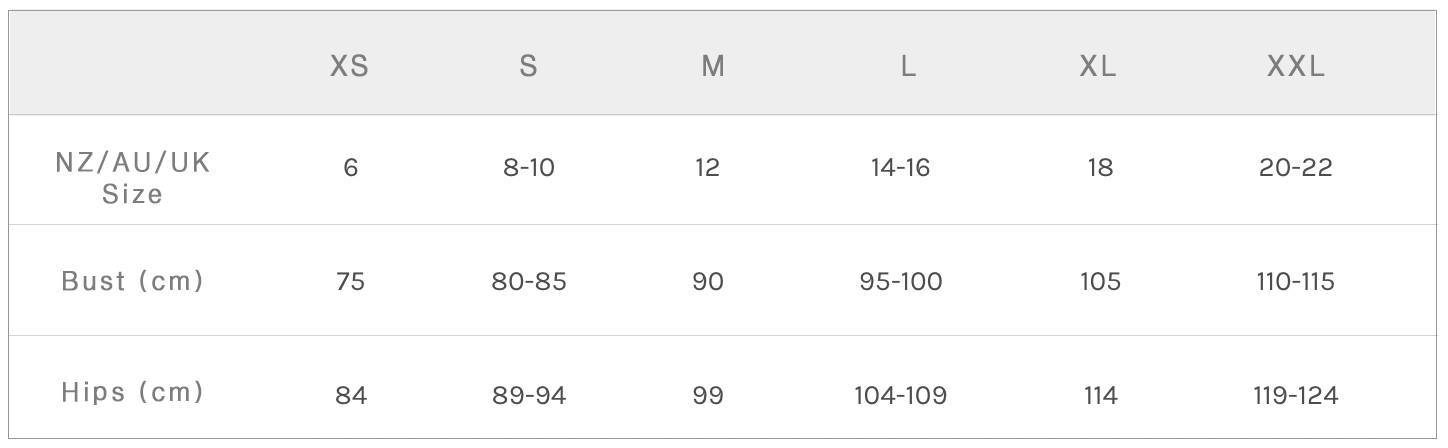Select the 8-10 size cell
1448x448 pixels.
click(529, 168)
